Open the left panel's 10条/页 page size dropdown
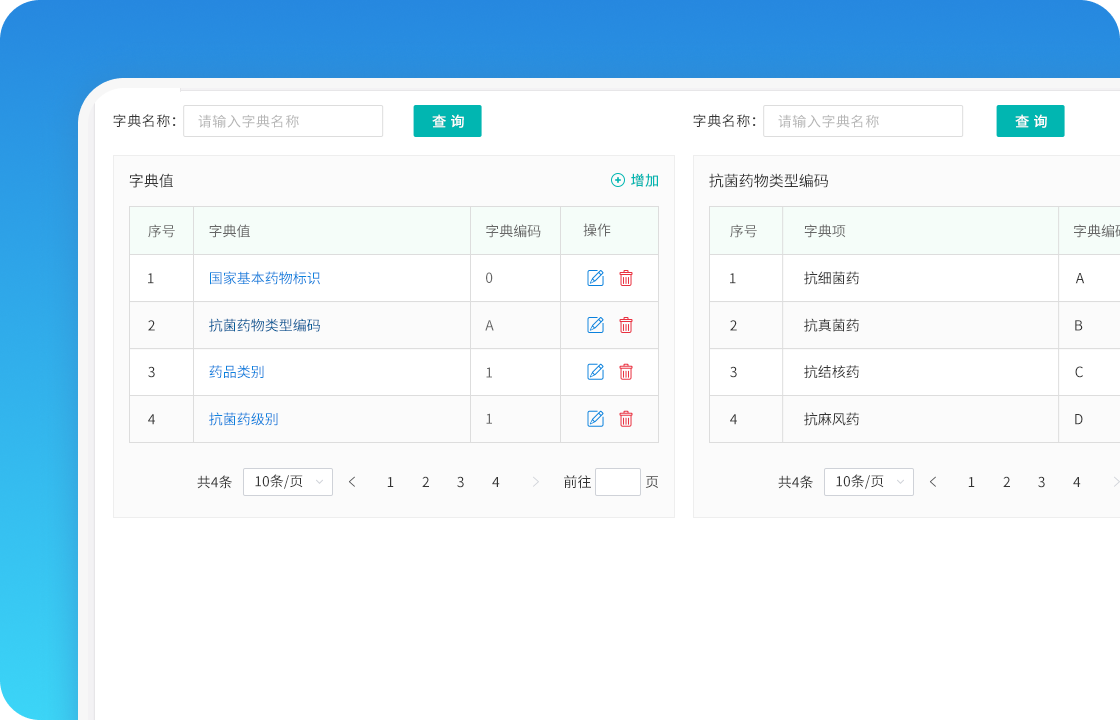 point(288,481)
